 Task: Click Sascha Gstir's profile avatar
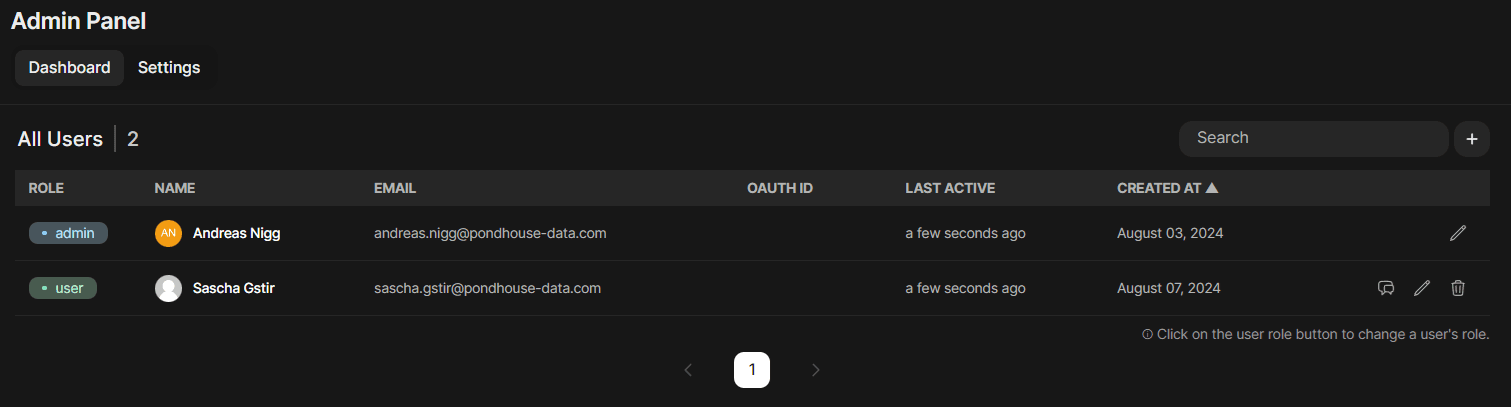(168, 288)
